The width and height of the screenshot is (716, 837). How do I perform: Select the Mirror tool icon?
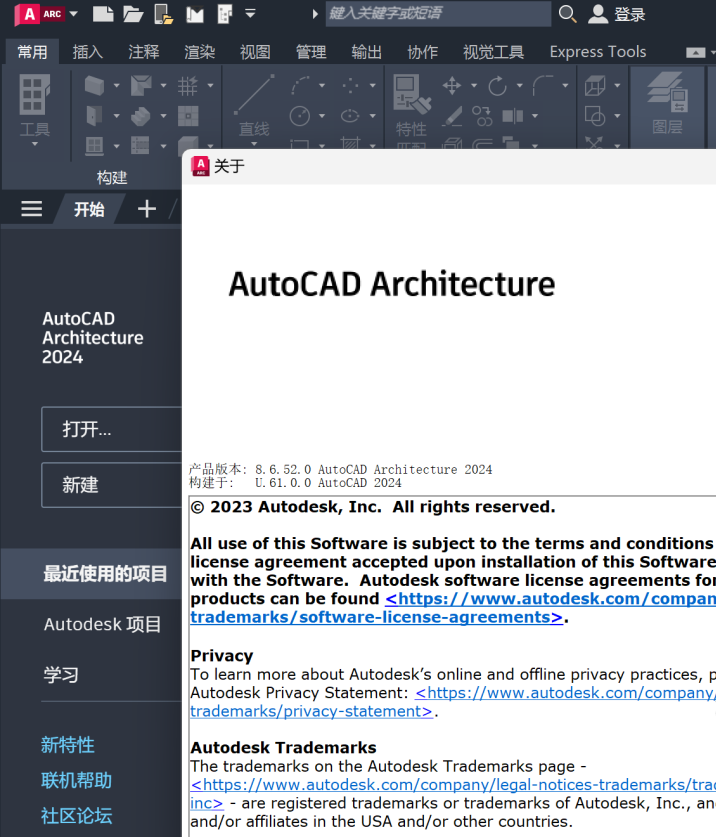coord(513,116)
